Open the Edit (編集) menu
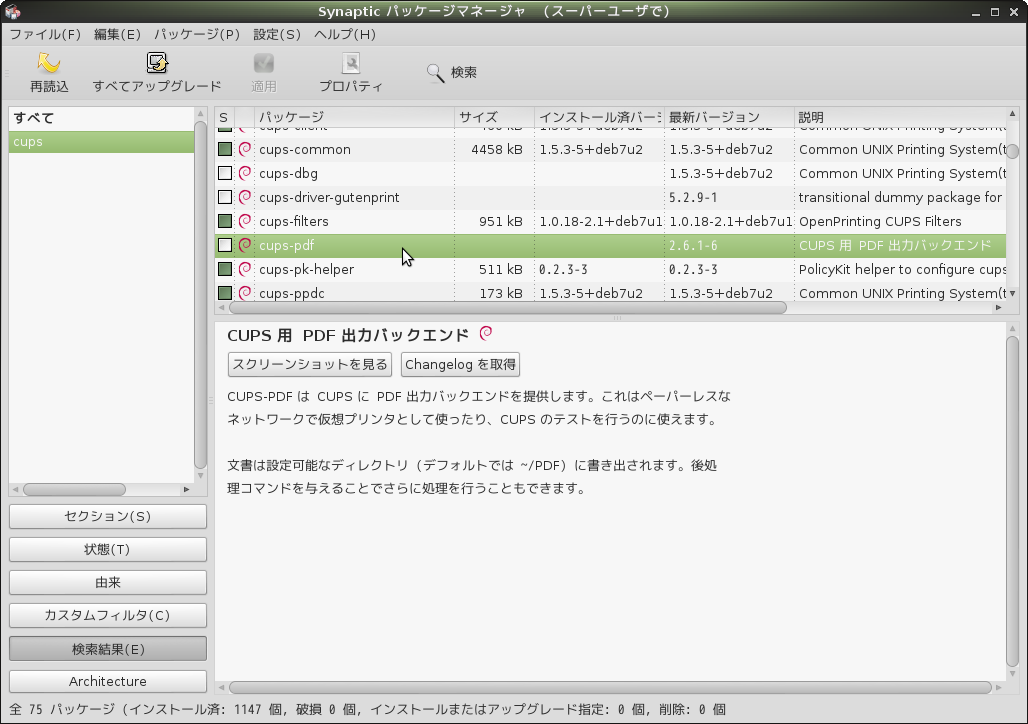Viewport: 1028px width, 724px height. 117,34
